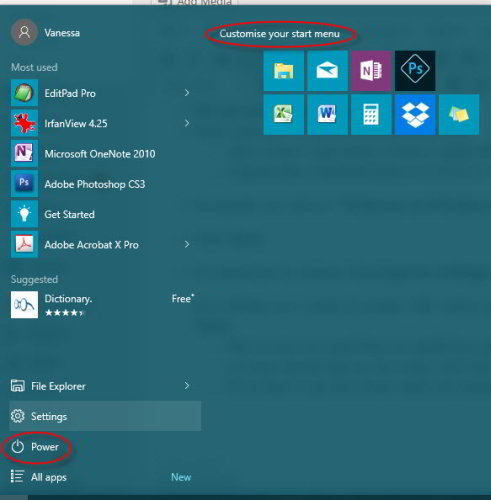This screenshot has height=500, width=491.
Task: Click the EditPad Pro icon
Action: coord(24,93)
